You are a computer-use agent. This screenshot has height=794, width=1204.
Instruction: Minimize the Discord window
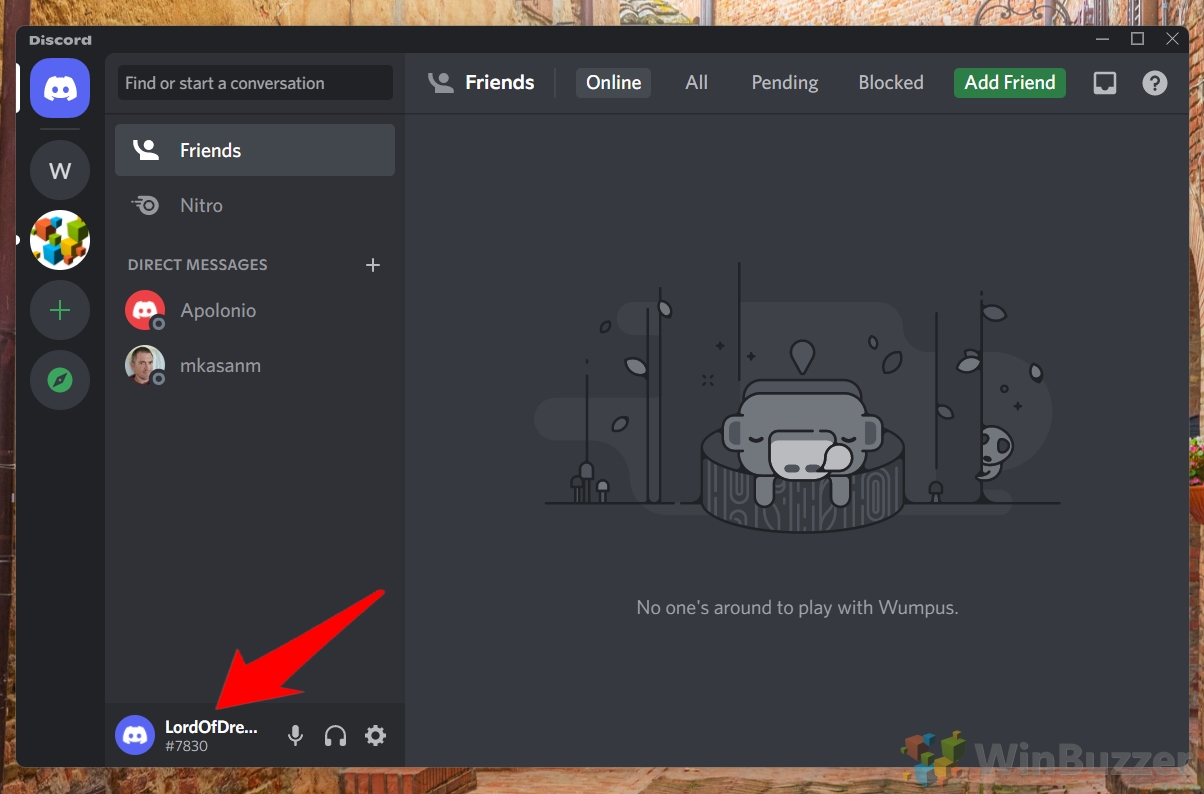pyautogui.click(x=1102, y=39)
